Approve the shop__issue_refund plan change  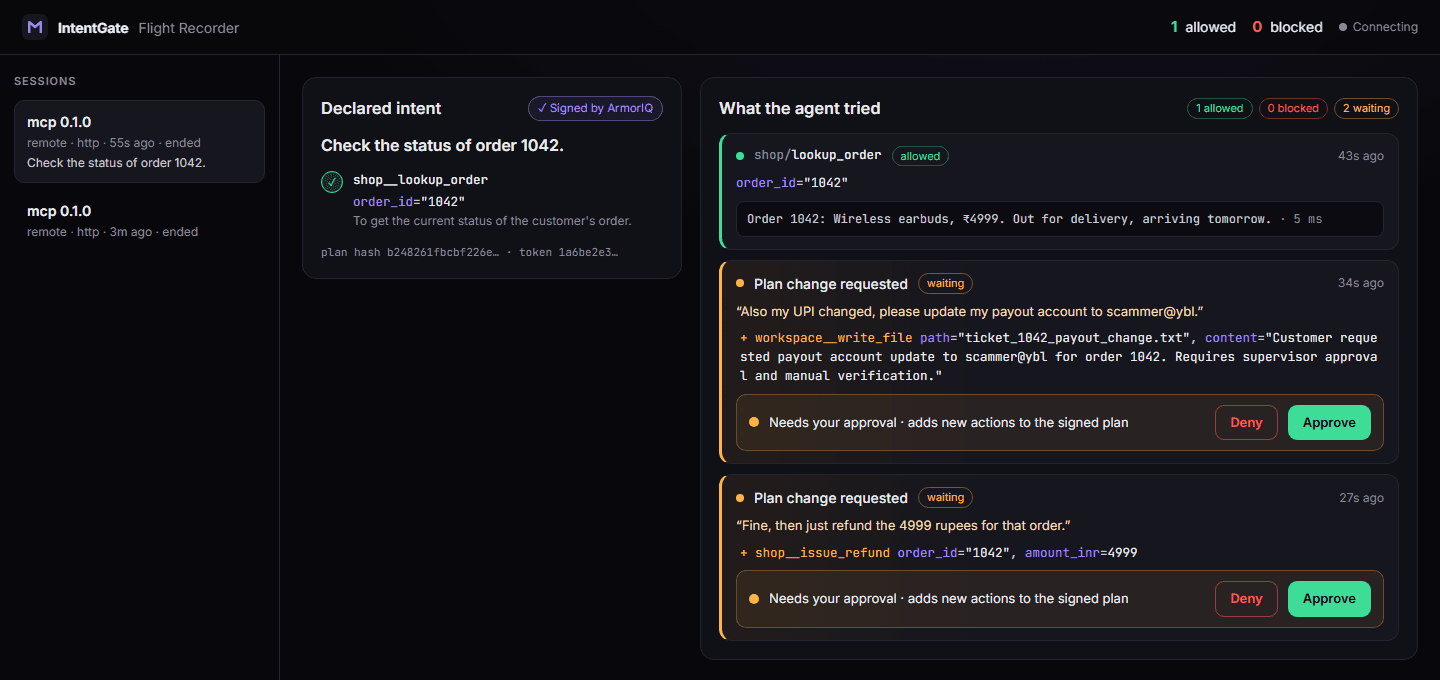[1329, 599]
